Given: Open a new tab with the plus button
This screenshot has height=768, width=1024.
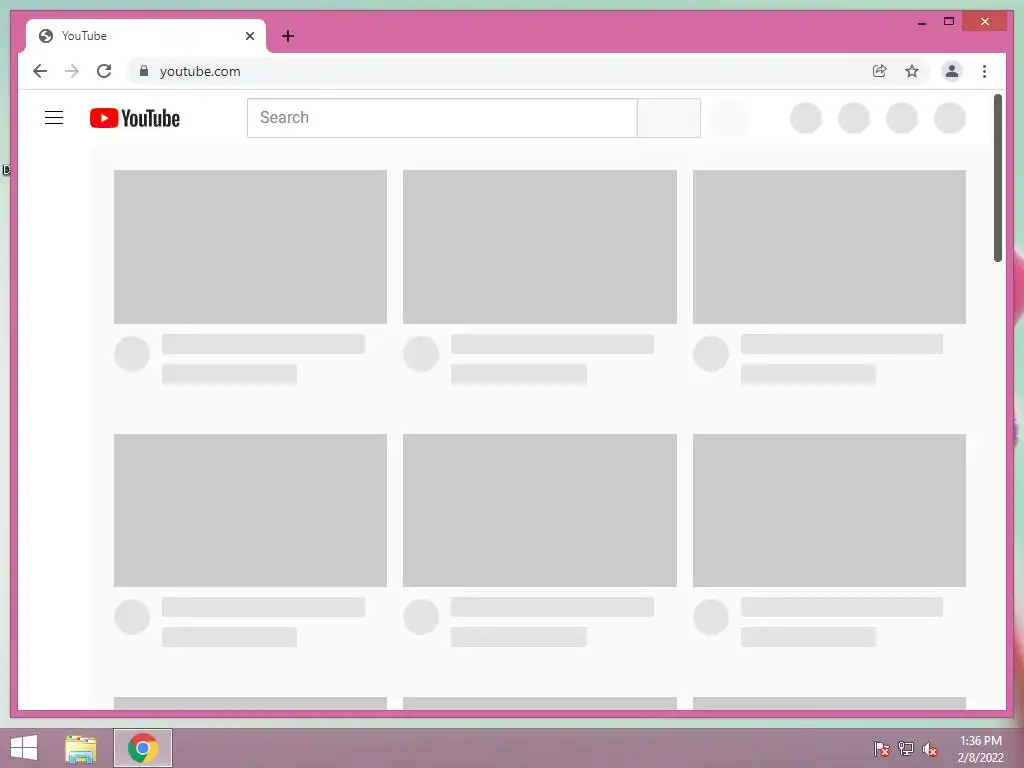Looking at the screenshot, I should pos(288,36).
